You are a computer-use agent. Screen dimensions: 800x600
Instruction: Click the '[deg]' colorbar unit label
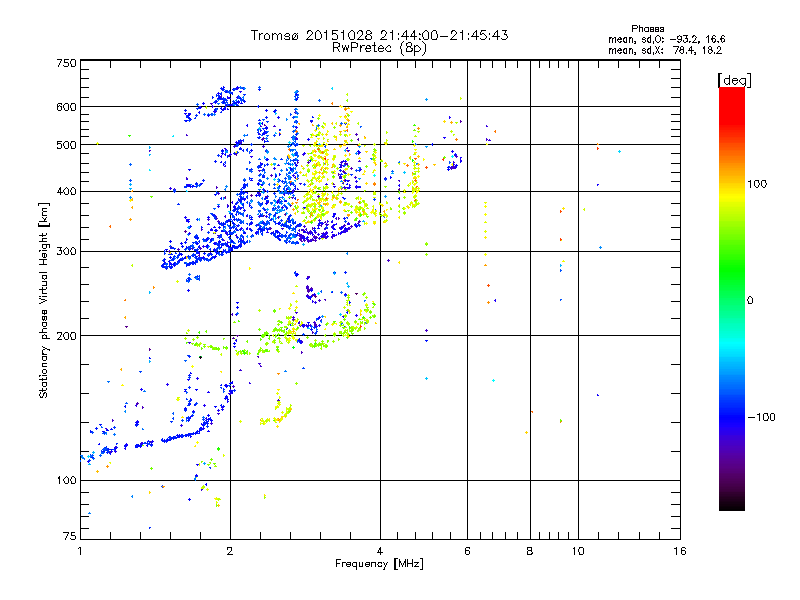click(x=734, y=81)
